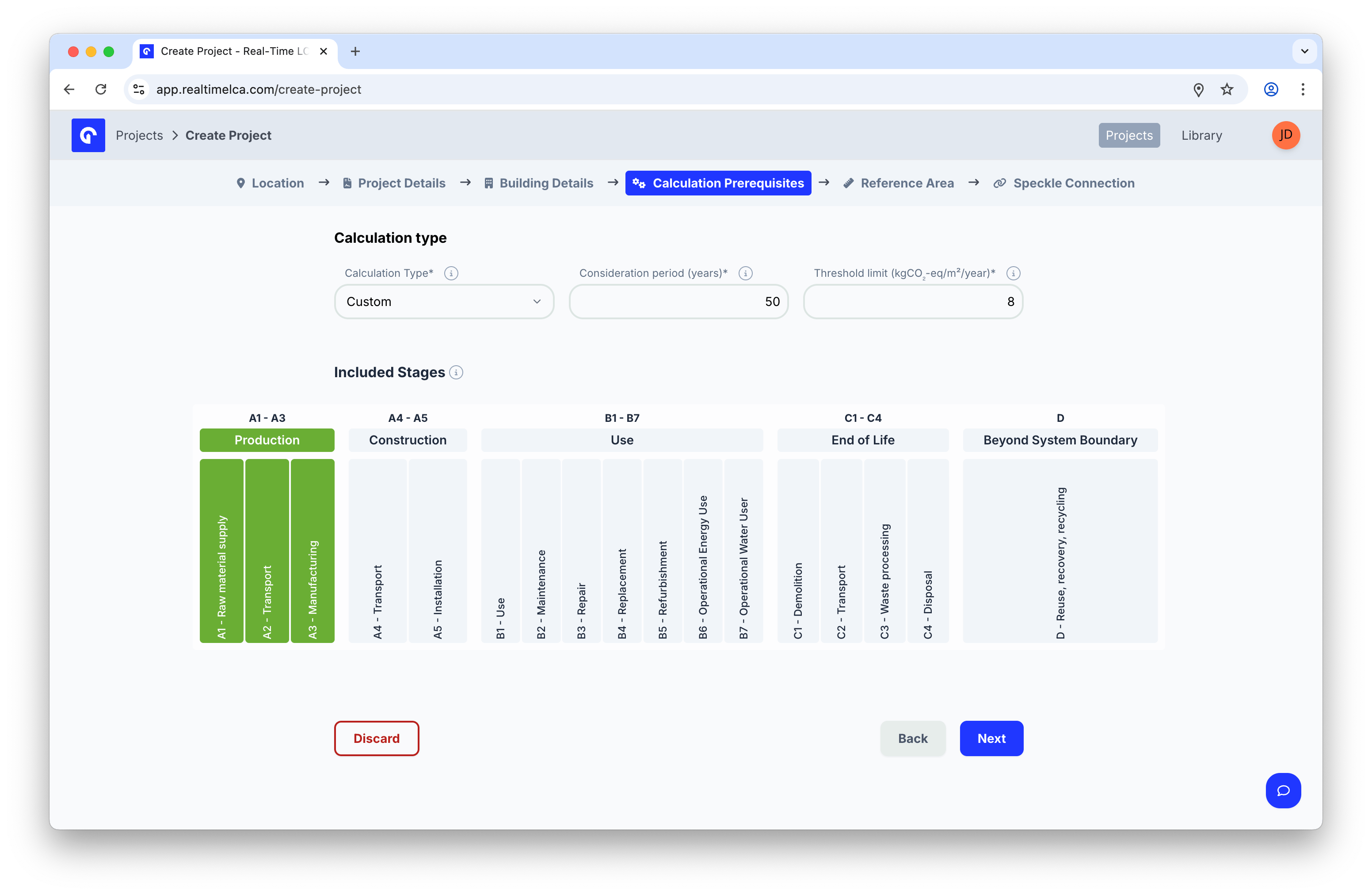
Task: Enable the C4 - Disposal stage
Action: [927, 551]
